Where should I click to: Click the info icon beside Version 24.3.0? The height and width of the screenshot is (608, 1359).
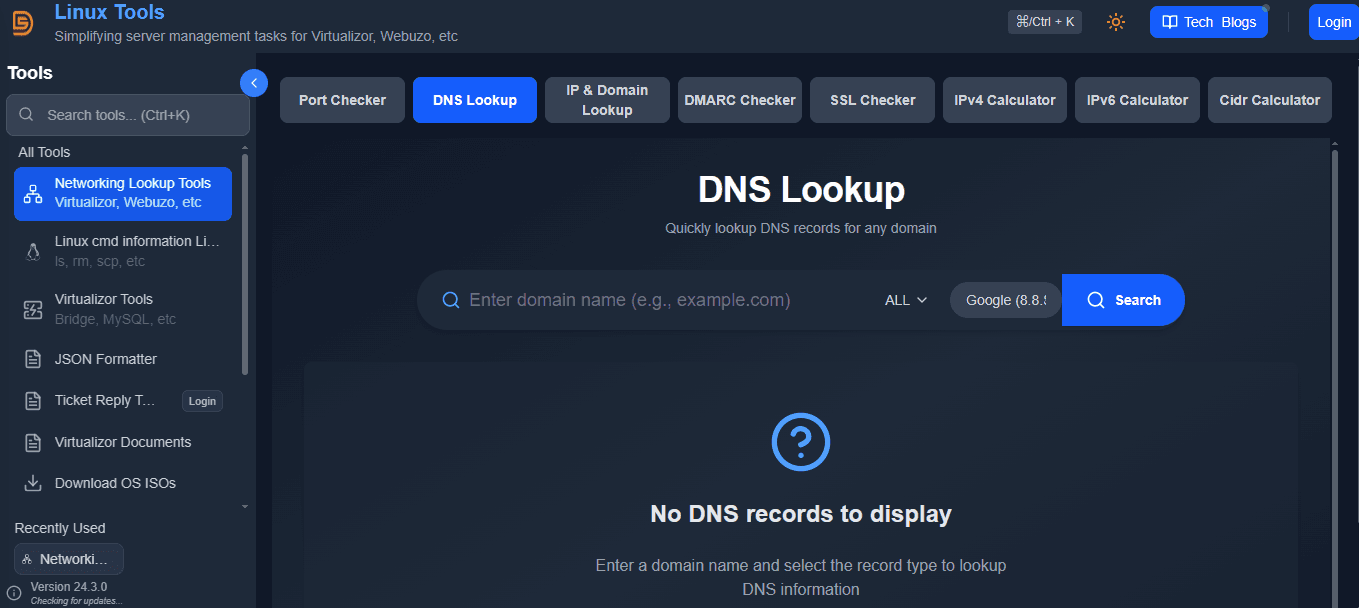[14, 593]
